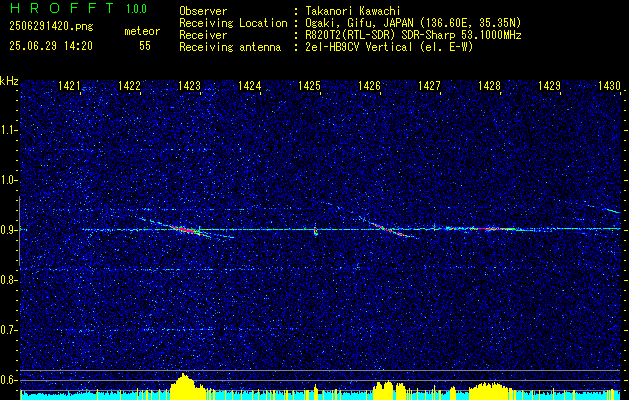Click the short echo blip at 1425
The width and height of the screenshot is (629, 400).
316,231
